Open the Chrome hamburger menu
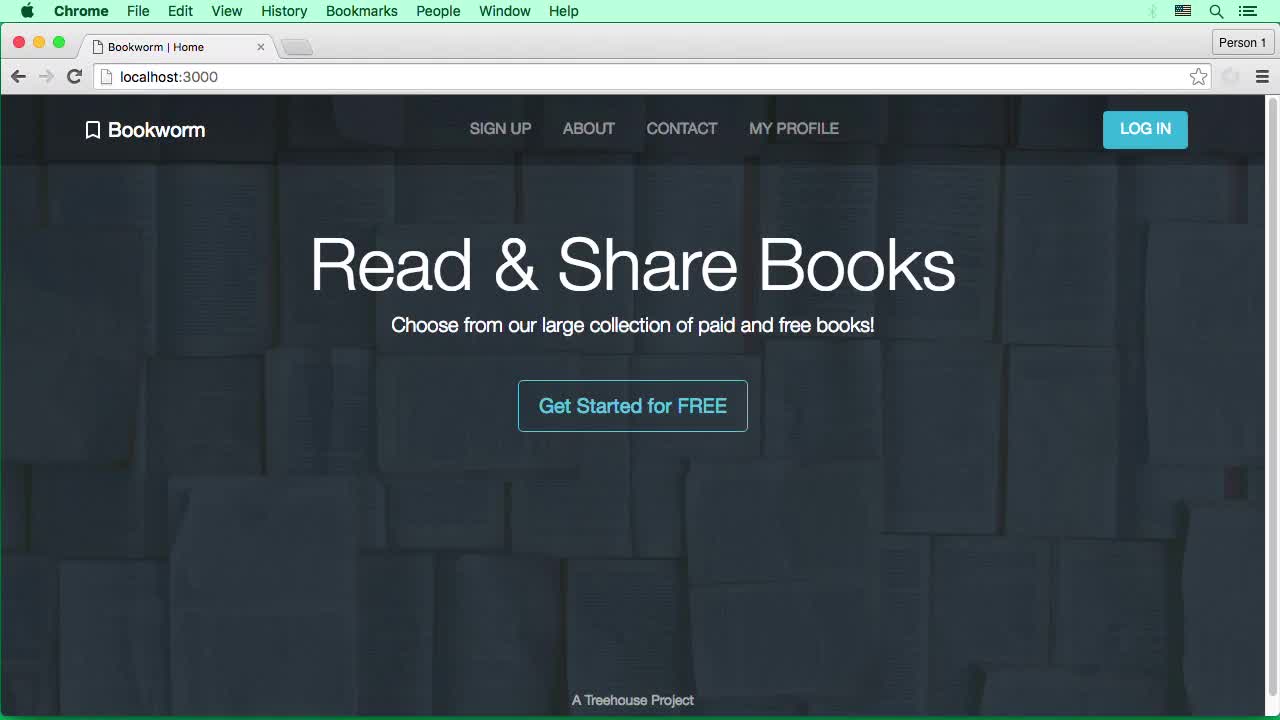Viewport: 1280px width, 720px height. click(x=1262, y=77)
